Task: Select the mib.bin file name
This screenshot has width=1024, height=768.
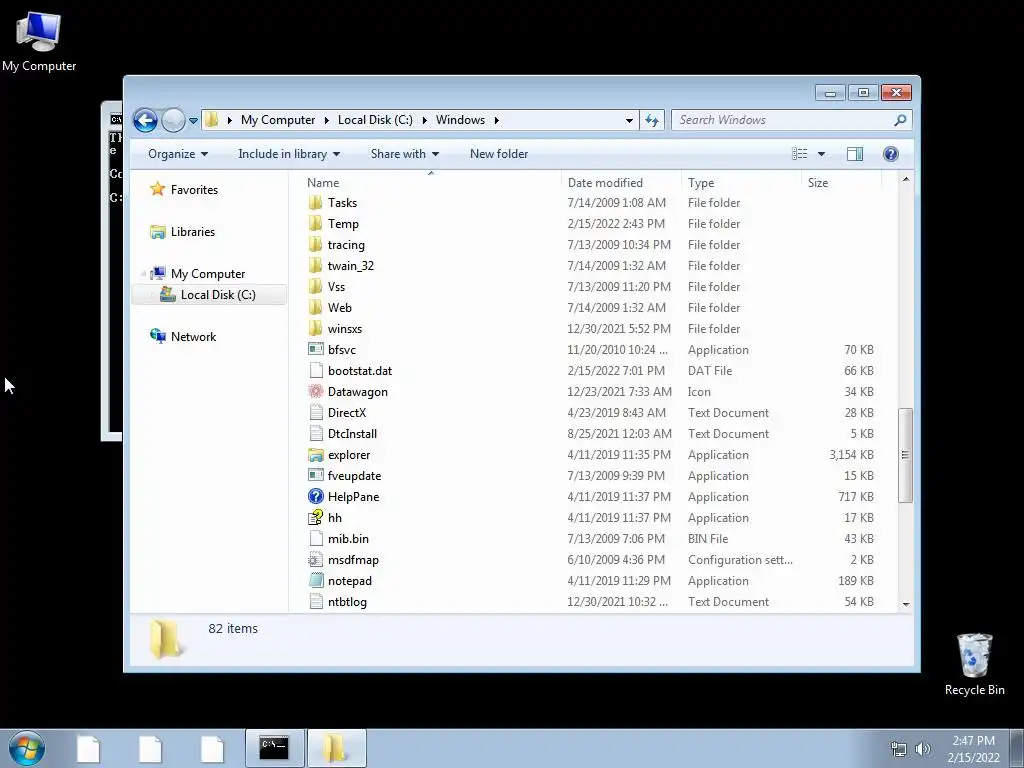Action: (348, 539)
